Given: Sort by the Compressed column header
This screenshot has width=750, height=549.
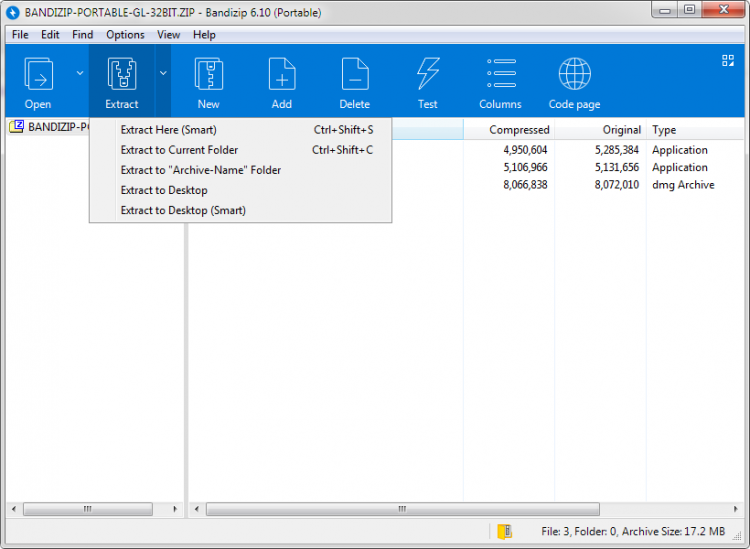Looking at the screenshot, I should (509, 130).
